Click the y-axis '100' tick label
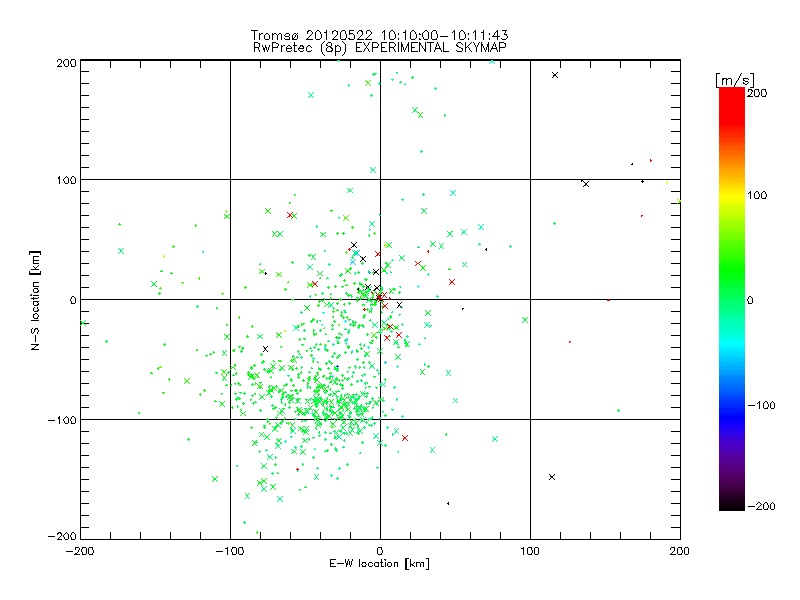This screenshot has width=800, height=600. (66, 180)
